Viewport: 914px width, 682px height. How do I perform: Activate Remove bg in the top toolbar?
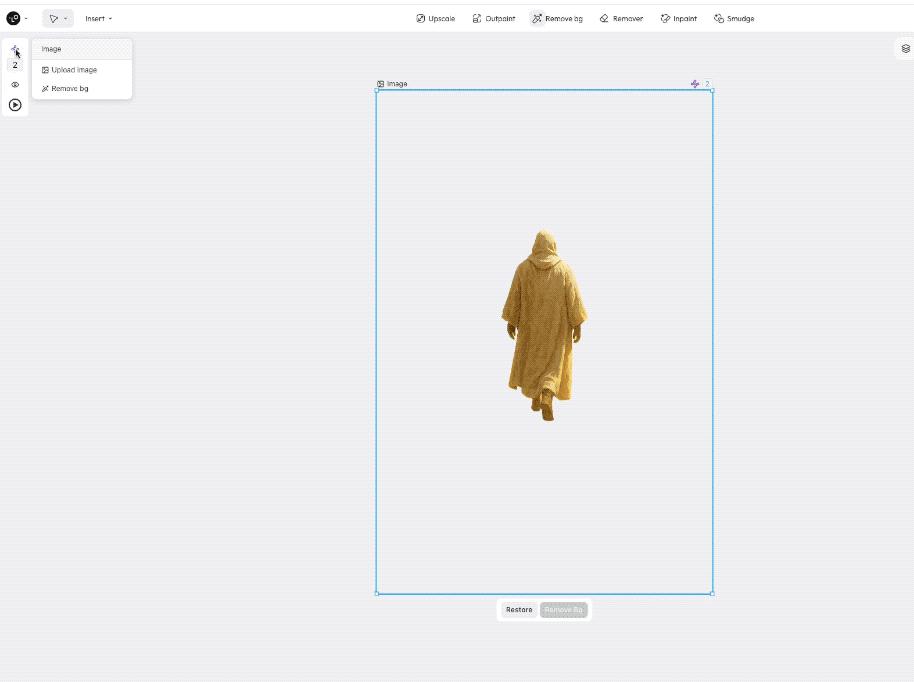[x=557, y=19]
